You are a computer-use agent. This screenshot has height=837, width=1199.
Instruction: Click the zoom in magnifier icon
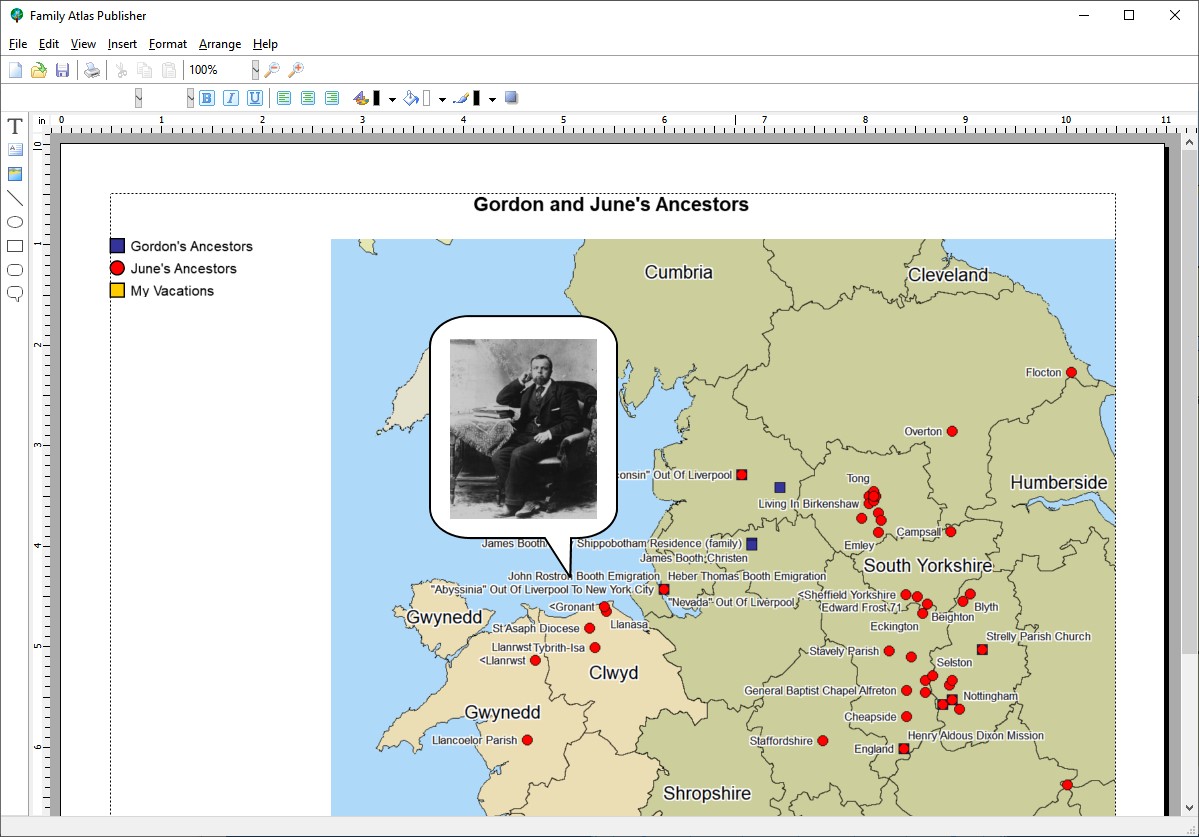[296, 70]
